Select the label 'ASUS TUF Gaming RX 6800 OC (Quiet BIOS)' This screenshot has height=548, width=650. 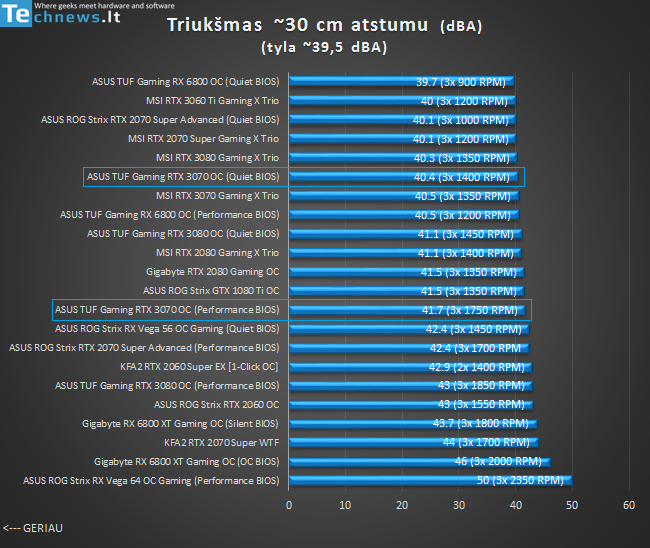click(x=185, y=82)
